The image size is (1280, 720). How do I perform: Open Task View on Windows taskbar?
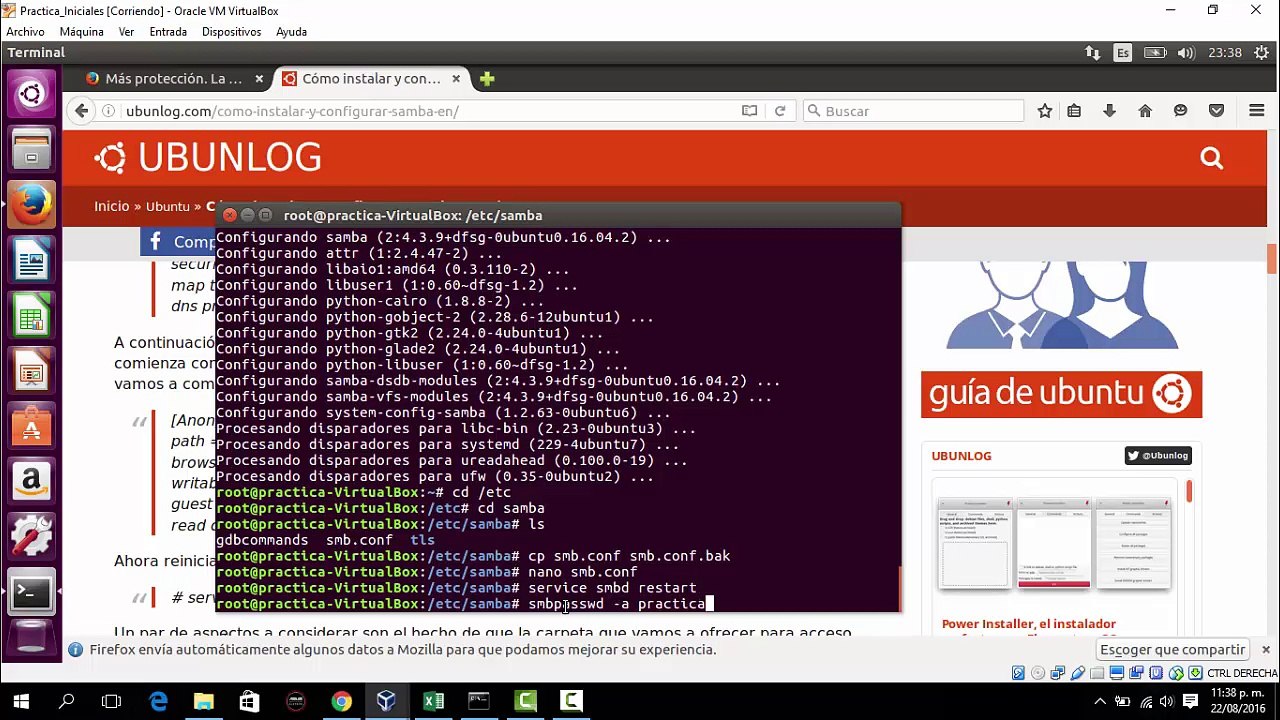point(112,701)
